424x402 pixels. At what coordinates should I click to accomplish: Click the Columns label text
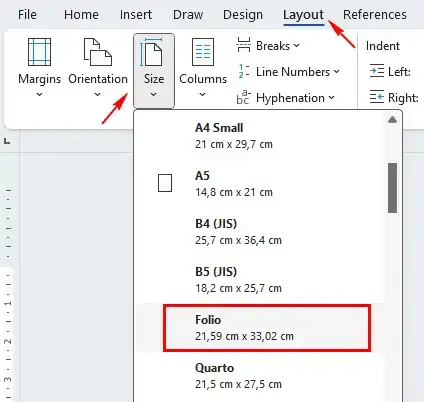pyautogui.click(x=203, y=79)
